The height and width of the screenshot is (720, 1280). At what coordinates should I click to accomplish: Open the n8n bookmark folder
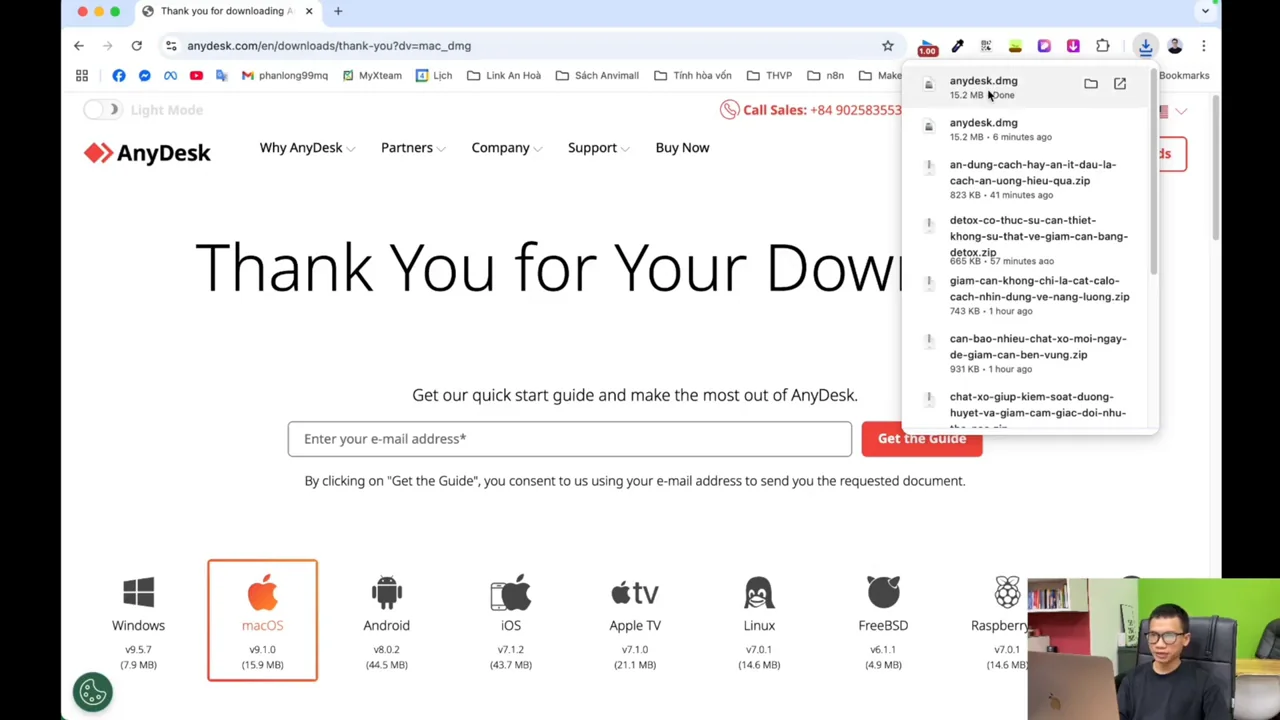[x=826, y=76]
